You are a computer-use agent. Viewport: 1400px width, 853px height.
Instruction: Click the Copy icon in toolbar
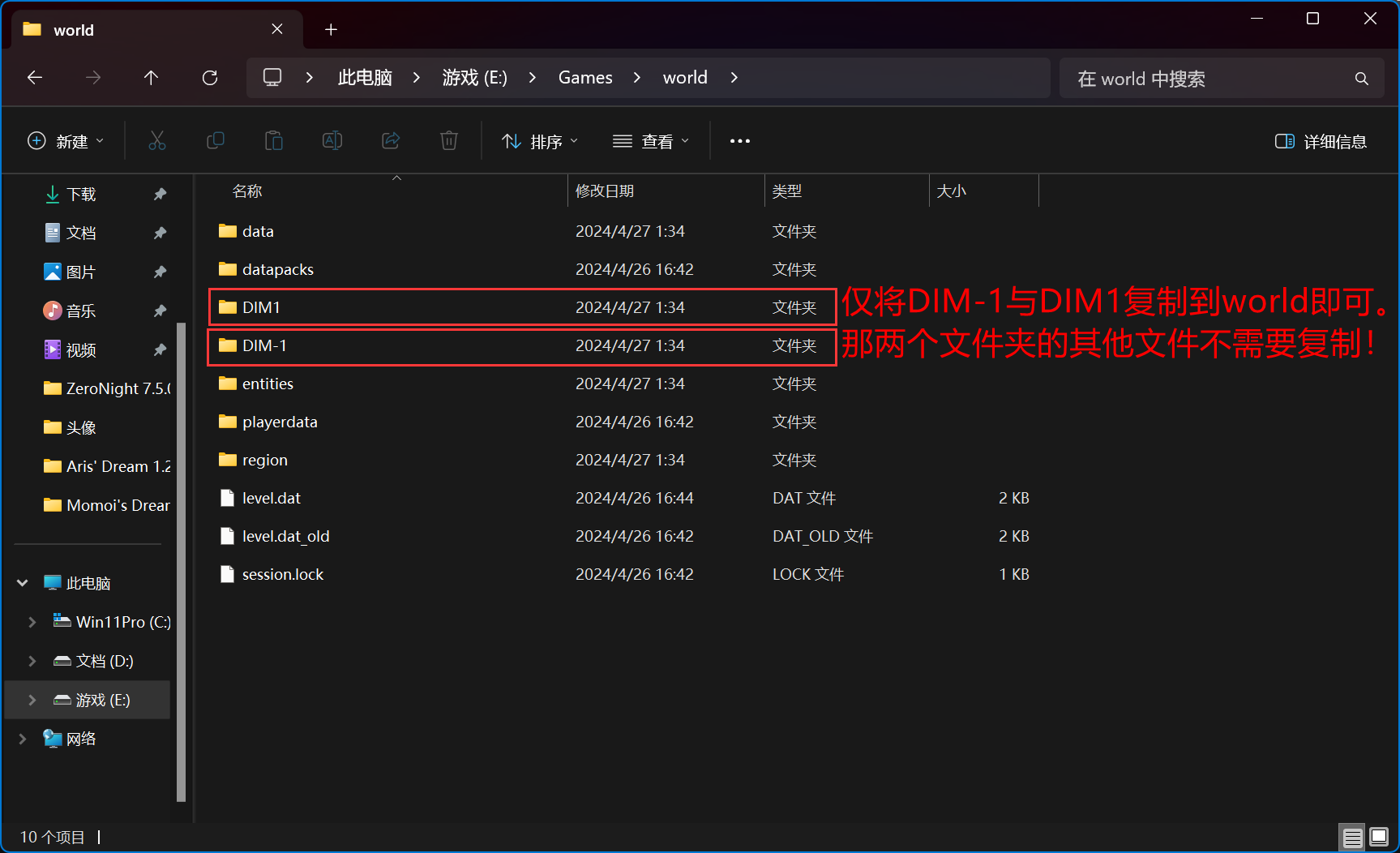pyautogui.click(x=216, y=141)
